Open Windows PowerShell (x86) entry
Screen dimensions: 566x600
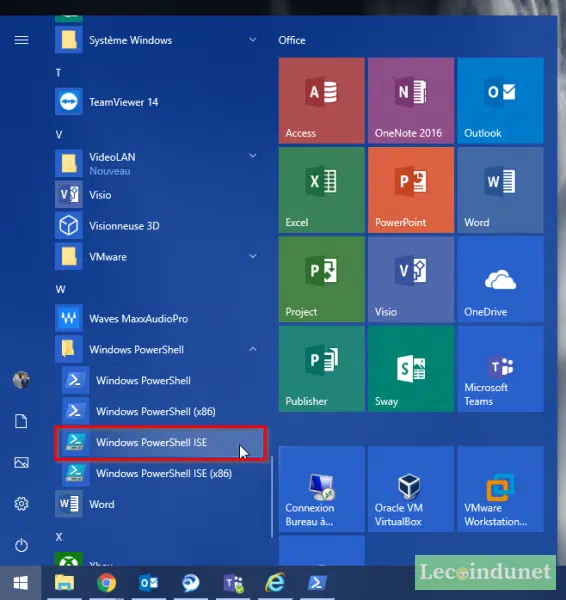[x=163, y=412]
